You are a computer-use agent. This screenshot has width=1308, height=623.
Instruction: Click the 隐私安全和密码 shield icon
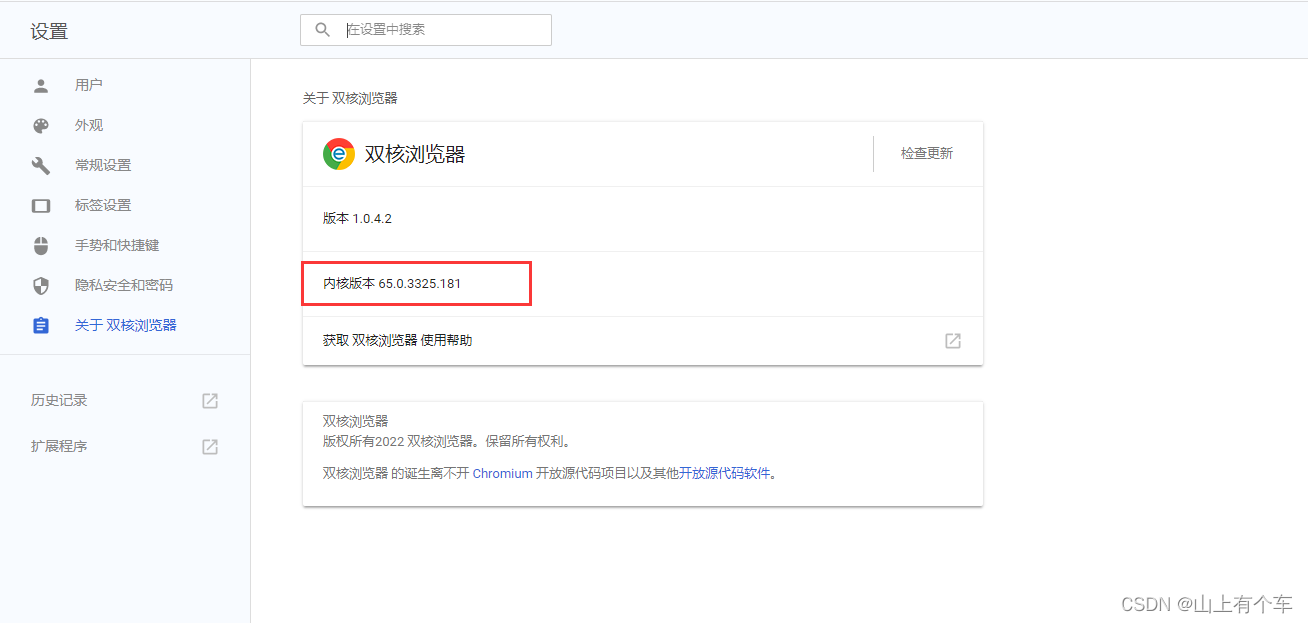coord(41,285)
